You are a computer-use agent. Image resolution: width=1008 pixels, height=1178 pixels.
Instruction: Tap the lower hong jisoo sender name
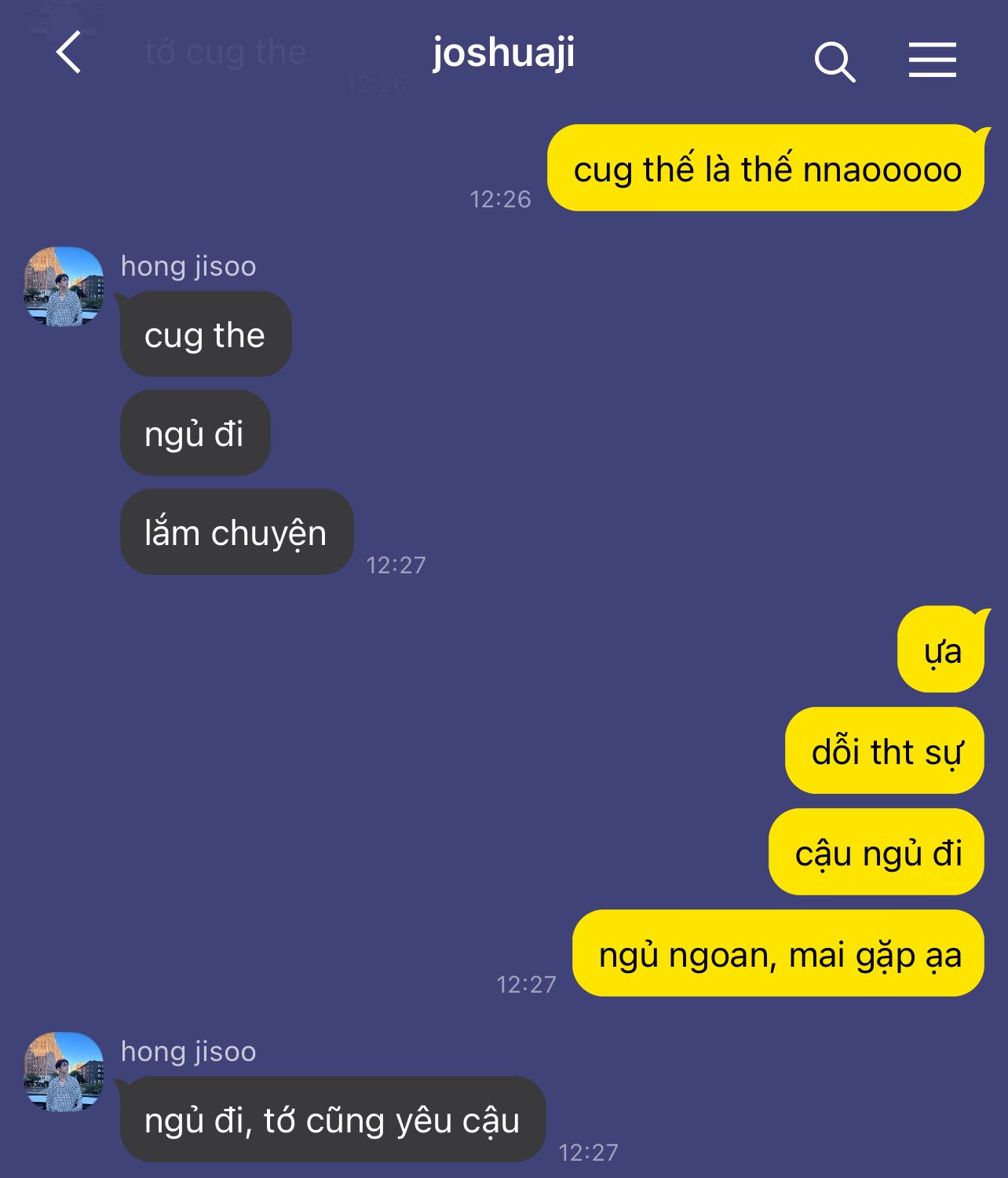click(188, 1052)
